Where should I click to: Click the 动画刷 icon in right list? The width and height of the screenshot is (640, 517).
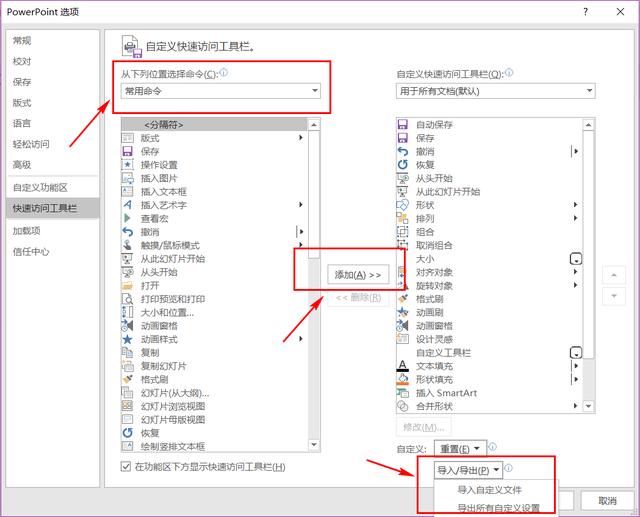(402, 312)
